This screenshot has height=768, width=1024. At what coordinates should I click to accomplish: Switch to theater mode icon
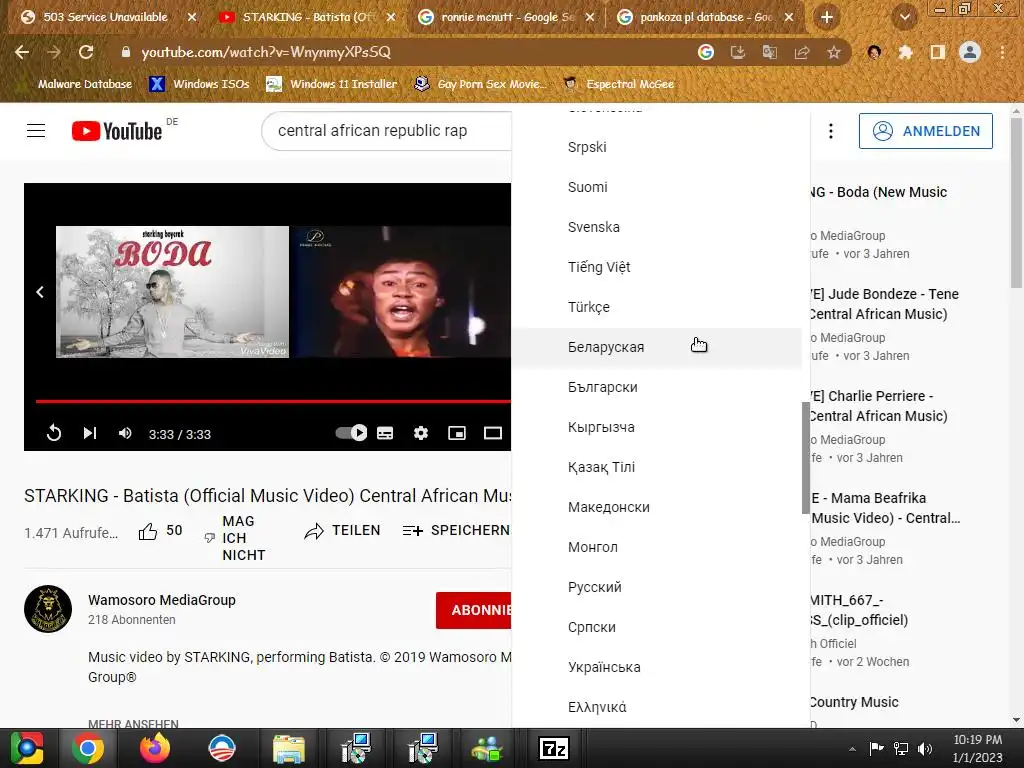[493, 433]
